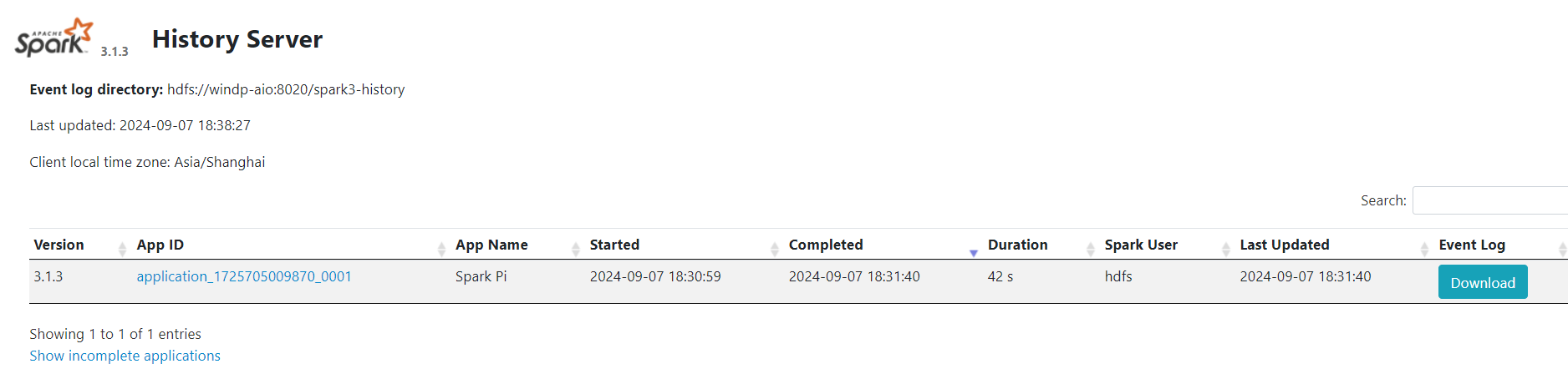The image size is (1568, 374).
Task: Click sort arrows icon beside Started
Action: (774, 248)
